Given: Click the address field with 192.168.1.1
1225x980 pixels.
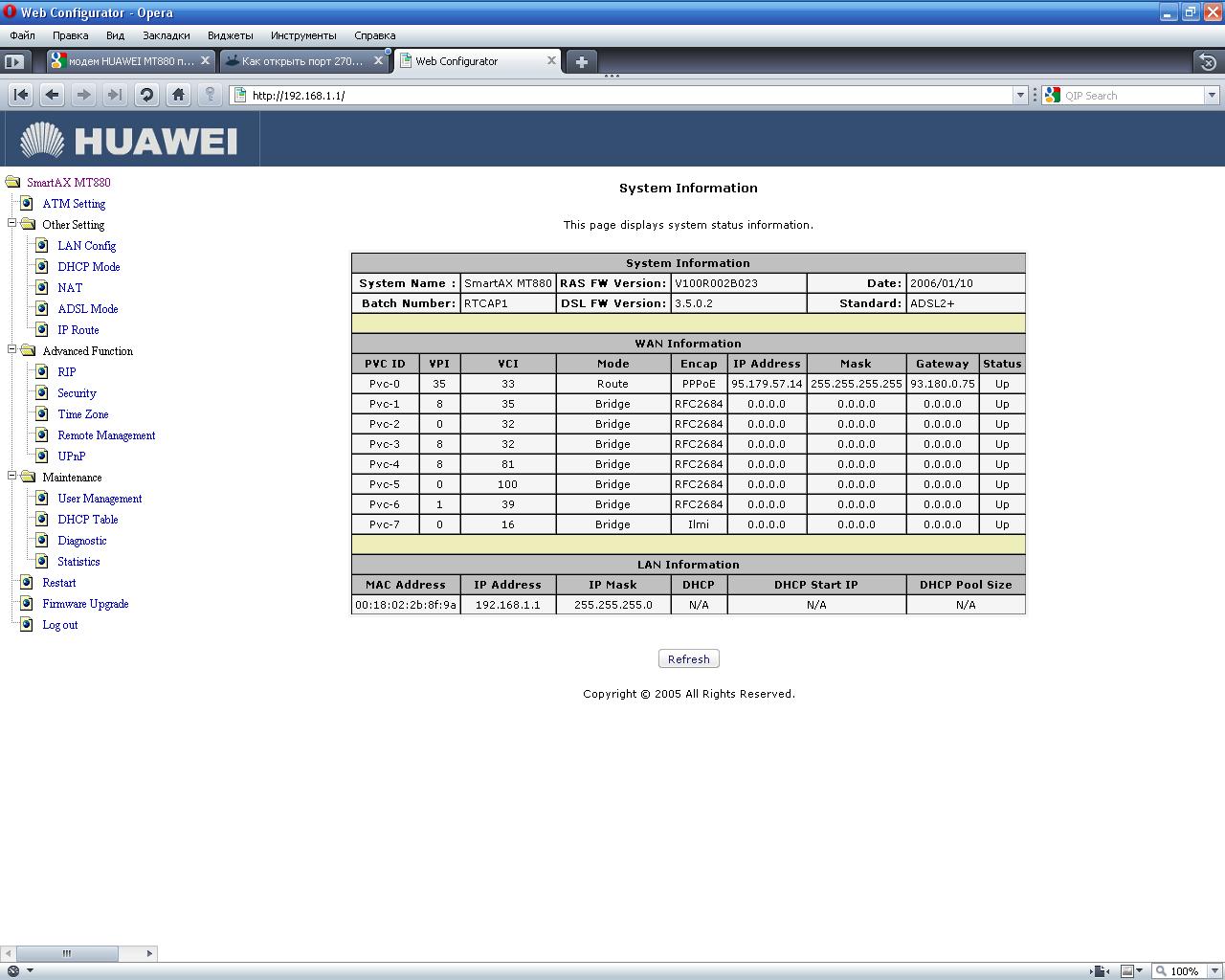Looking at the screenshot, I should click(x=628, y=95).
